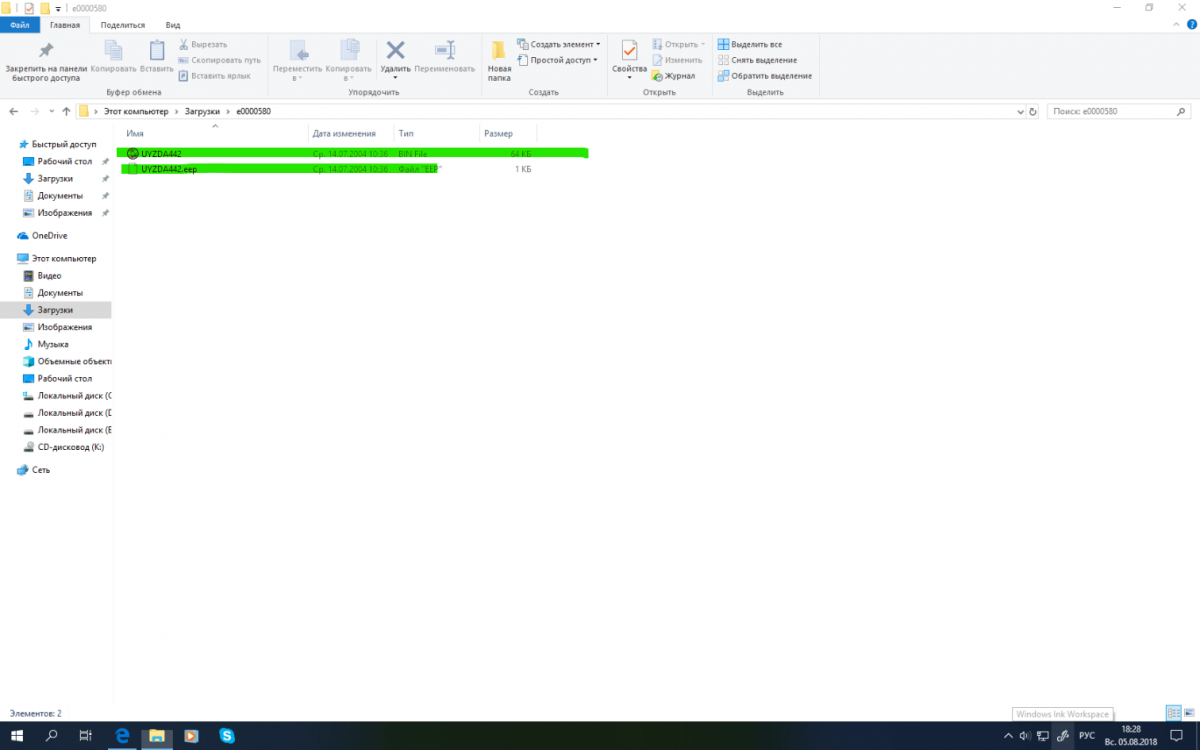Switch to details view icon in status bar
The image size is (1200, 750).
click(1173, 713)
